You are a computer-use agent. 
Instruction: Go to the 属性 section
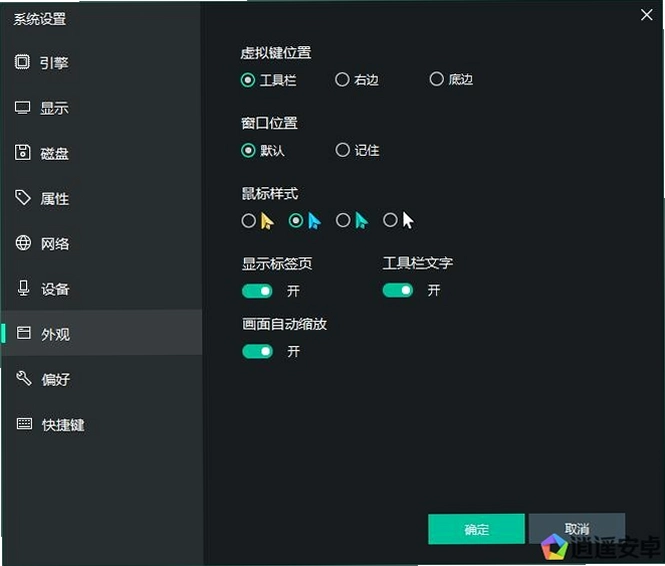(x=102, y=198)
